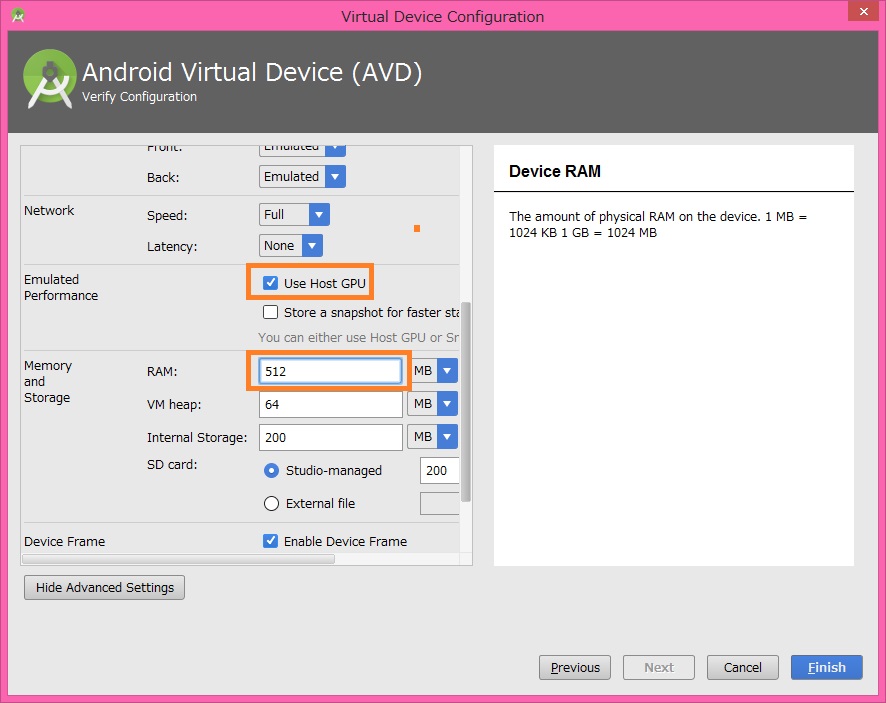
Task: Close the Virtual Device Configuration window
Action: 863,11
